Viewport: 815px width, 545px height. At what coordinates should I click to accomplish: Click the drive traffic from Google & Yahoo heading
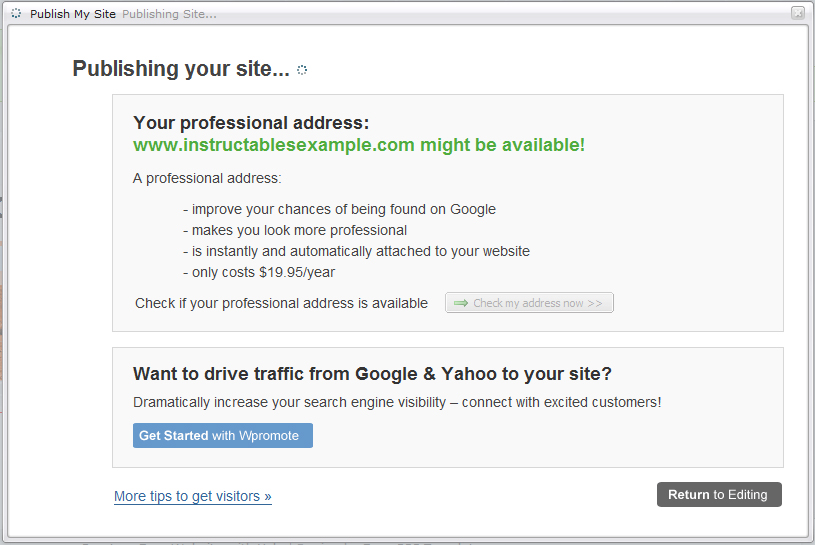(372, 374)
